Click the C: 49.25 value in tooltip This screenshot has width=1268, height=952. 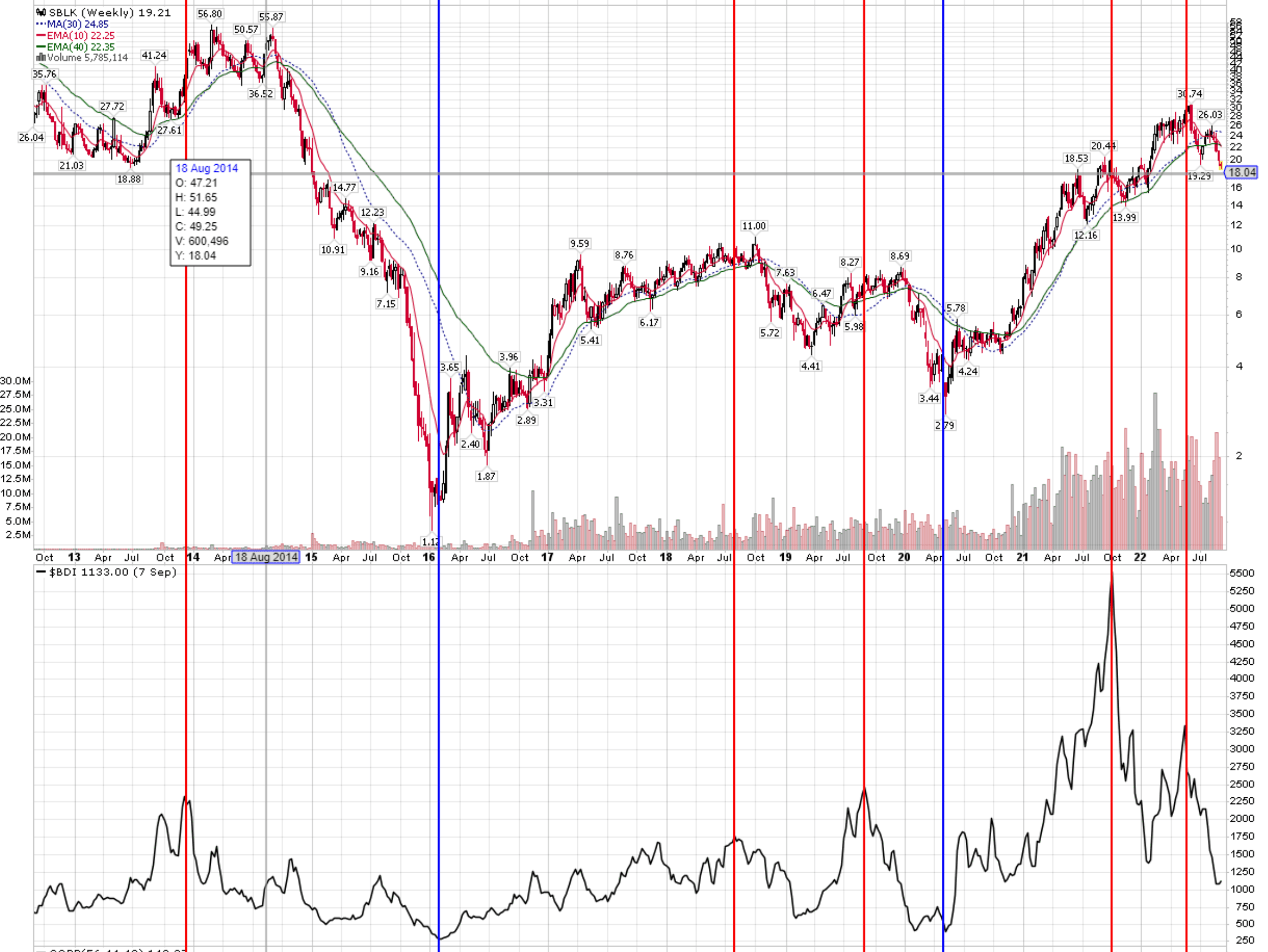[196, 226]
